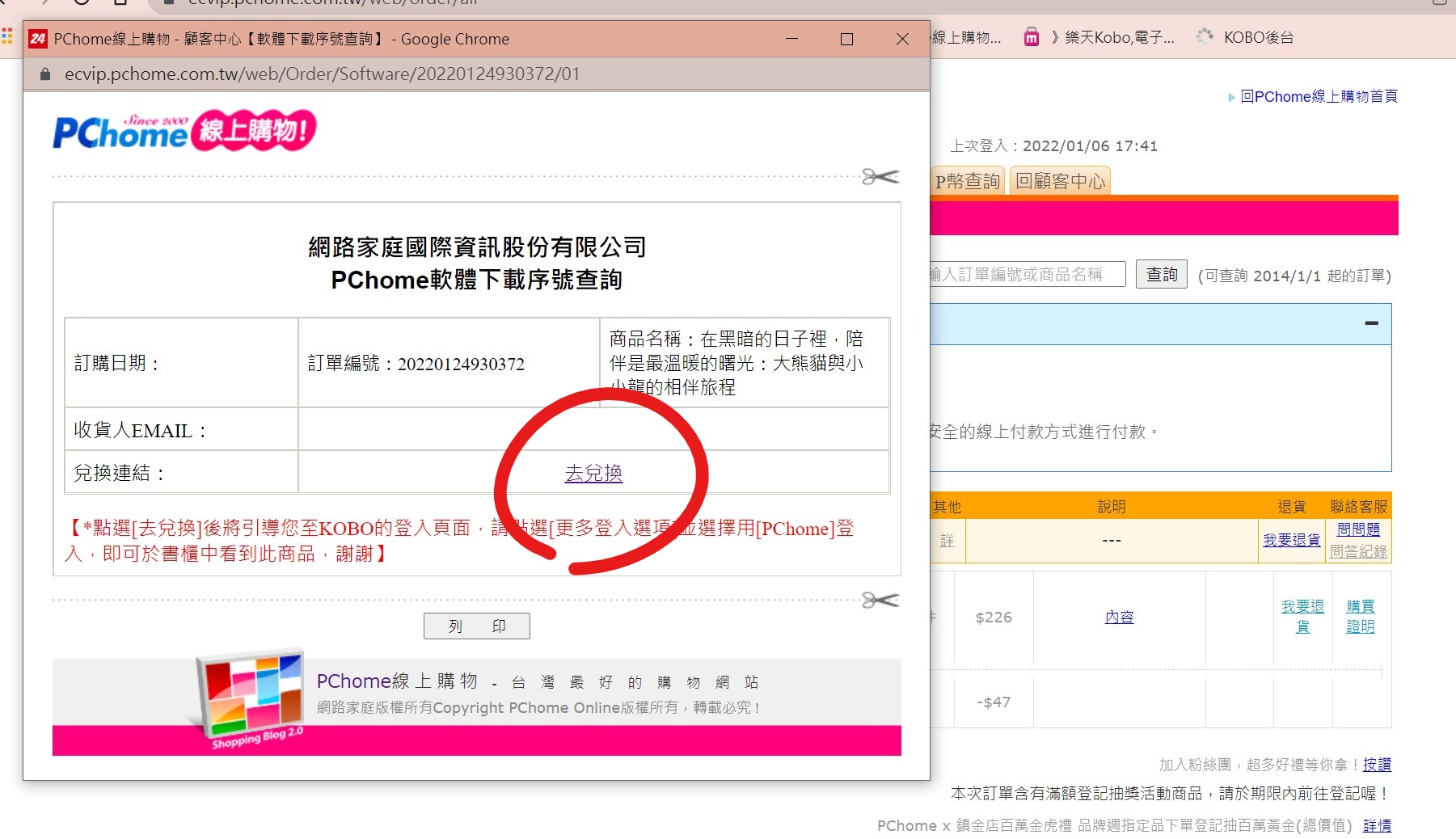Click the PChome 24 favicon in title bar

pyautogui.click(x=38, y=39)
